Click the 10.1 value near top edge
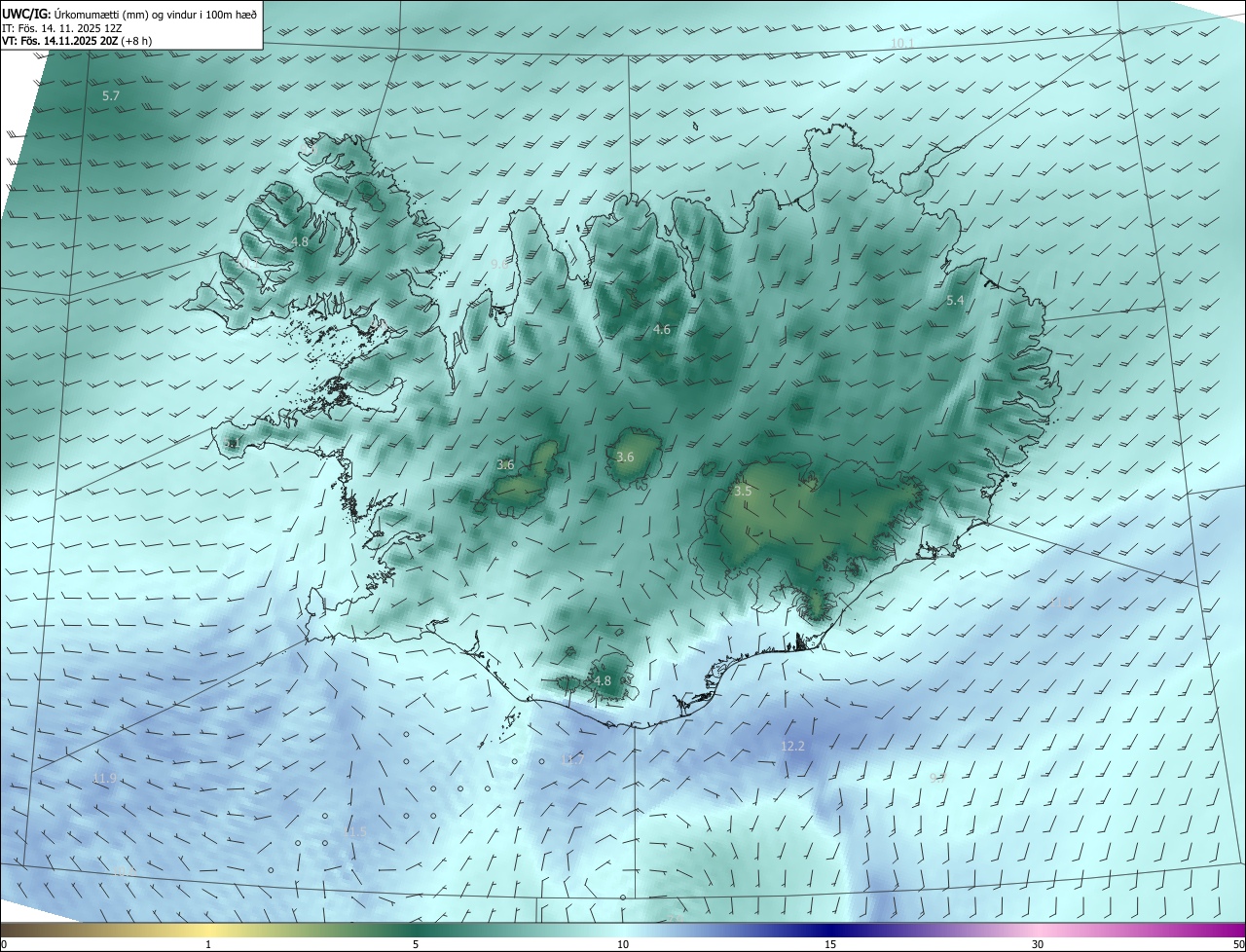The height and width of the screenshot is (952, 1246). [x=902, y=45]
